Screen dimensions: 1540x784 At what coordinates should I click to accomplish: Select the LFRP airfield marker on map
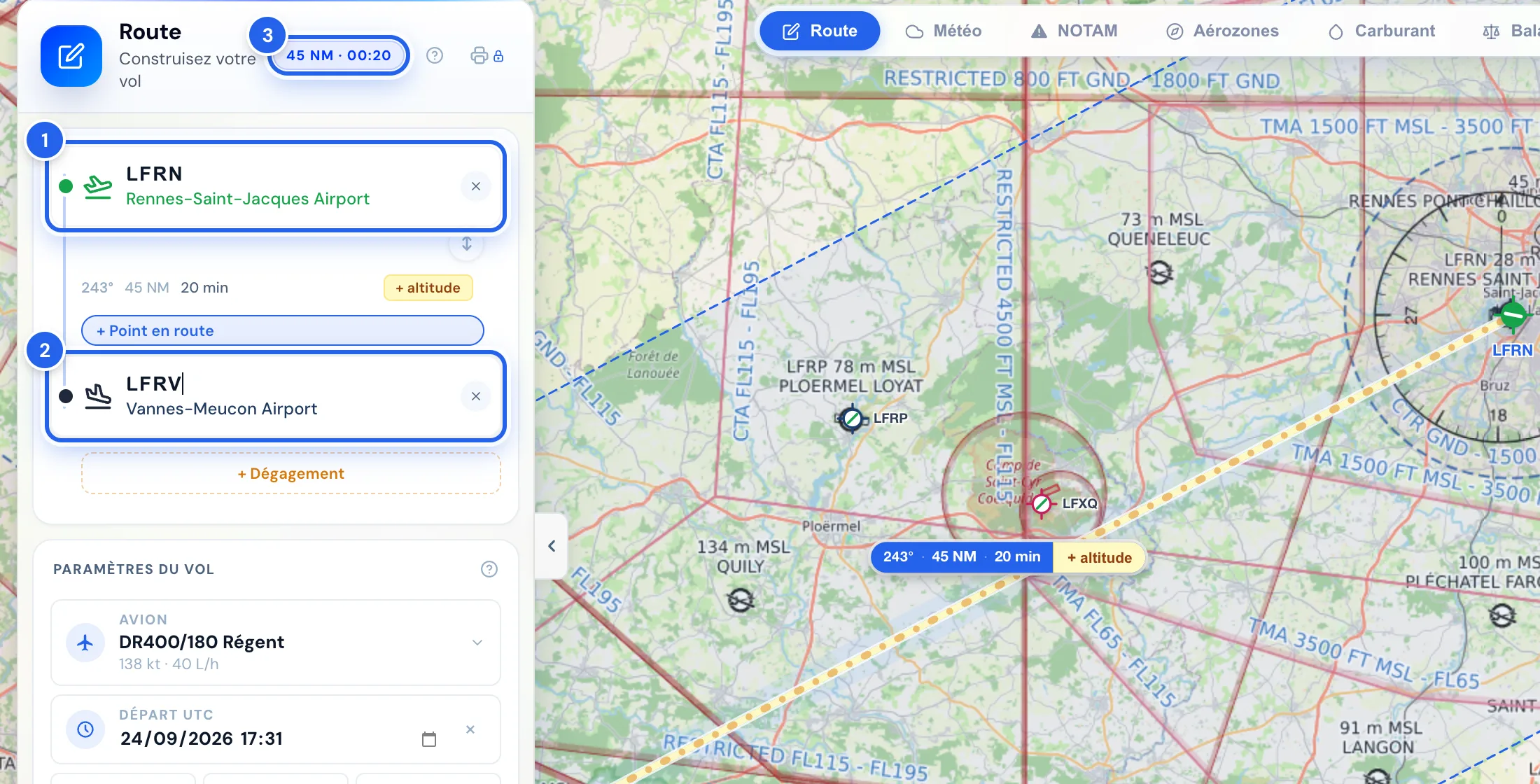[x=852, y=419]
